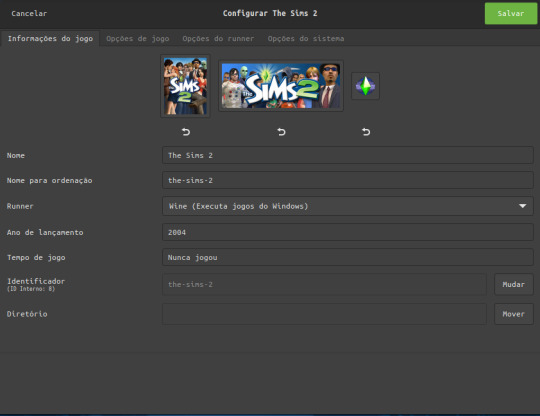Click the empty Diretório field
Image resolution: width=540 pixels, height=416 pixels.
tap(324, 314)
